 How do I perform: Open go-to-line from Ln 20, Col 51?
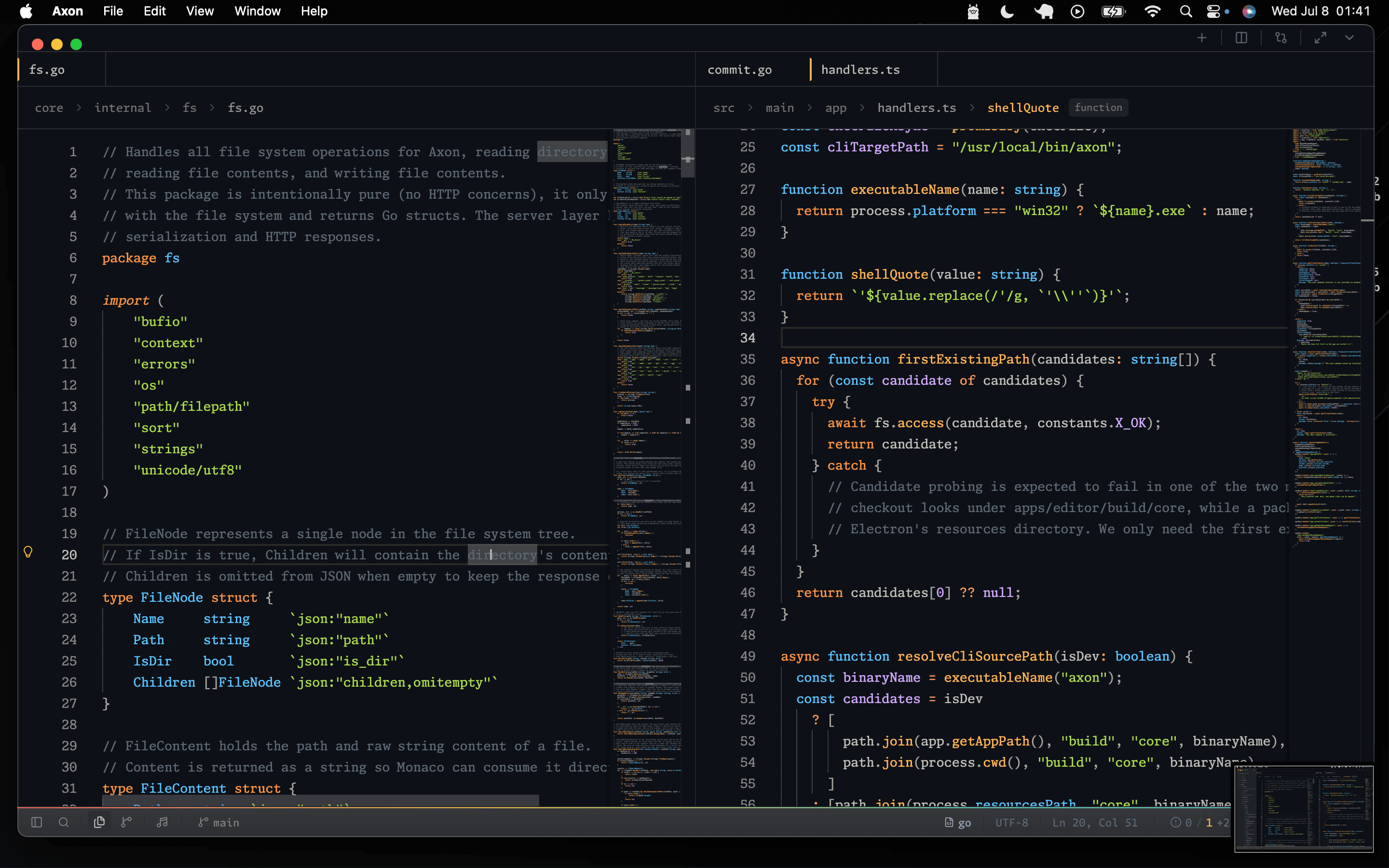pyautogui.click(x=1094, y=823)
